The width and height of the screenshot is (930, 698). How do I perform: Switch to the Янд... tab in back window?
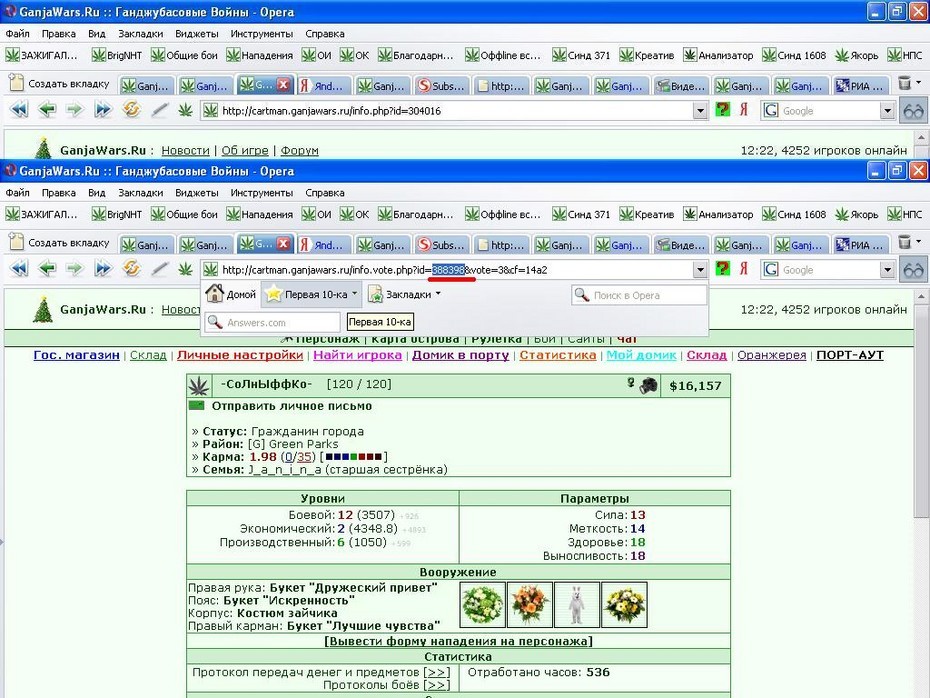(322, 85)
